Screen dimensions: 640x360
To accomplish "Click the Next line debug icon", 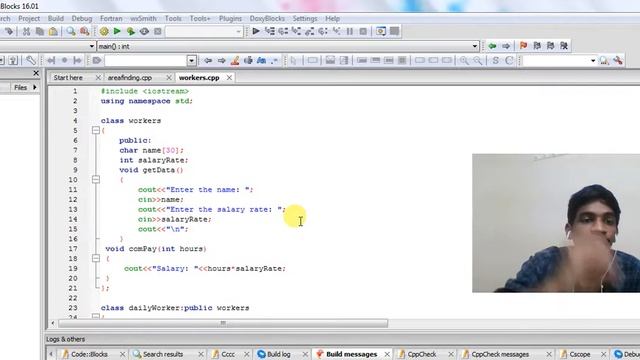I will [283, 31].
